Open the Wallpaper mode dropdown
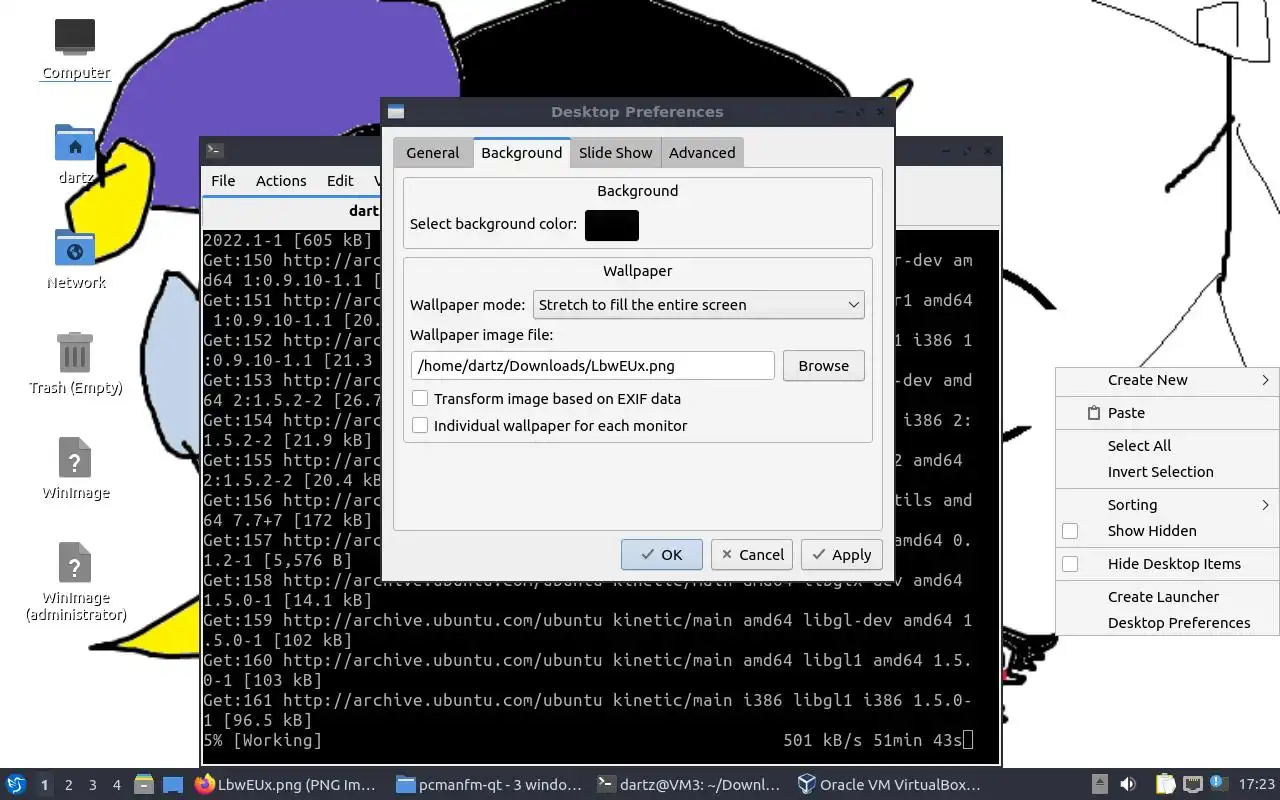1280x800 pixels. pyautogui.click(x=699, y=305)
